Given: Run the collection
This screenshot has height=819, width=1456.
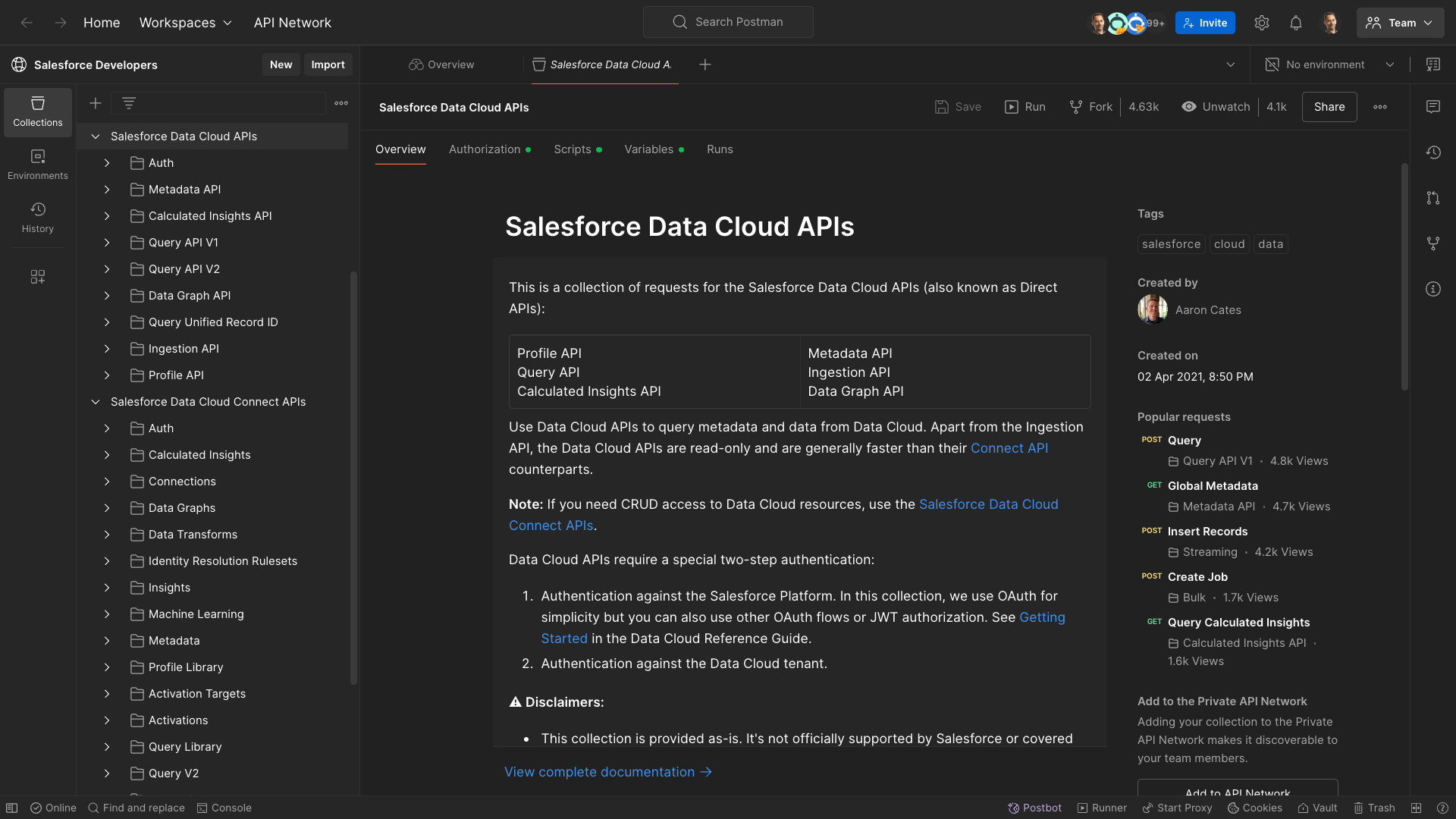Looking at the screenshot, I should tap(1025, 107).
